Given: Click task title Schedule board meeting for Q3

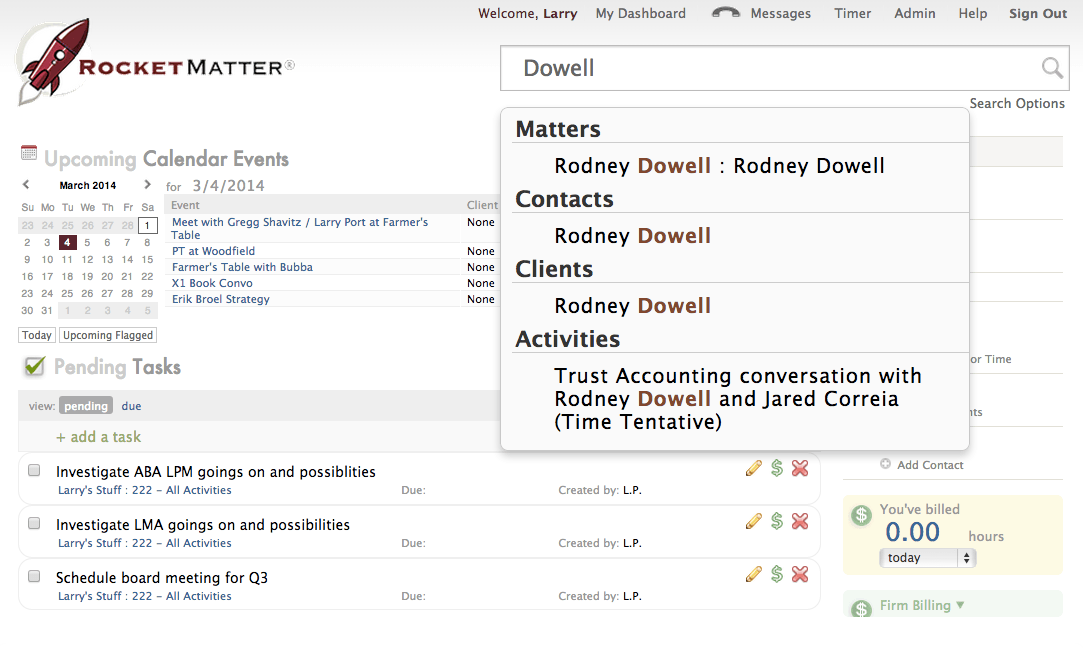Looking at the screenshot, I should click(x=162, y=578).
